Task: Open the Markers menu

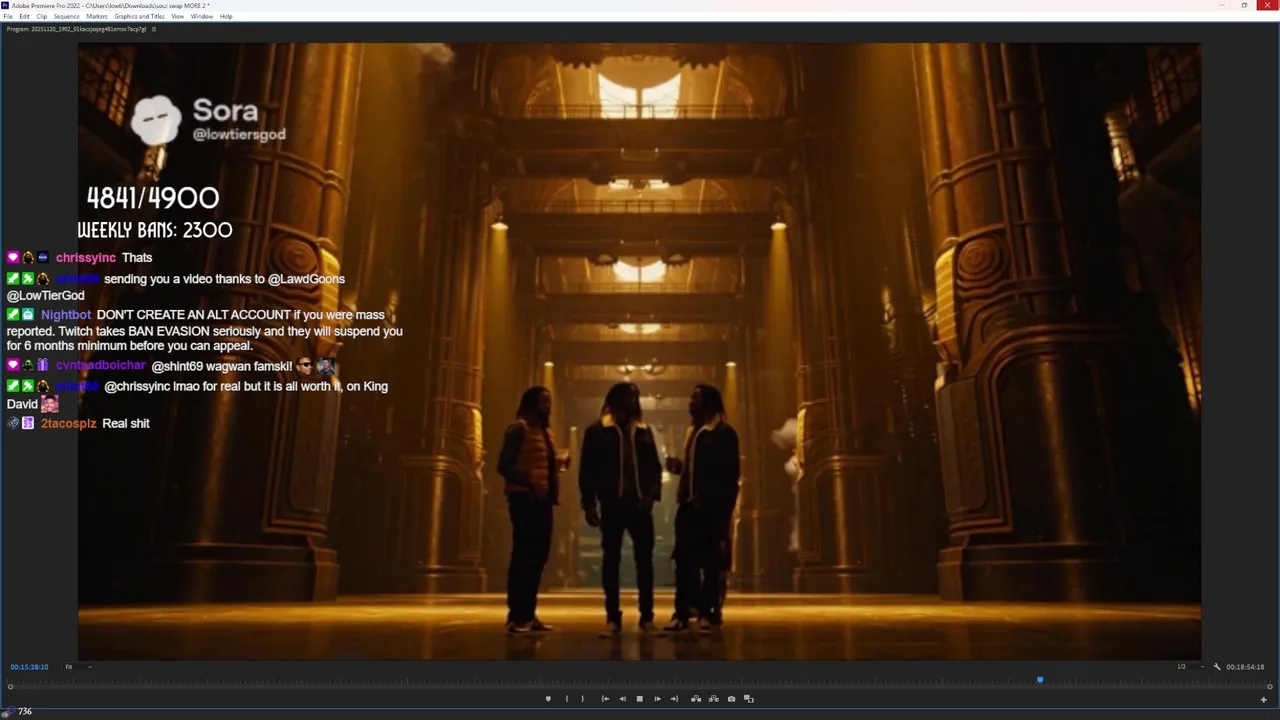Action: coord(97,16)
